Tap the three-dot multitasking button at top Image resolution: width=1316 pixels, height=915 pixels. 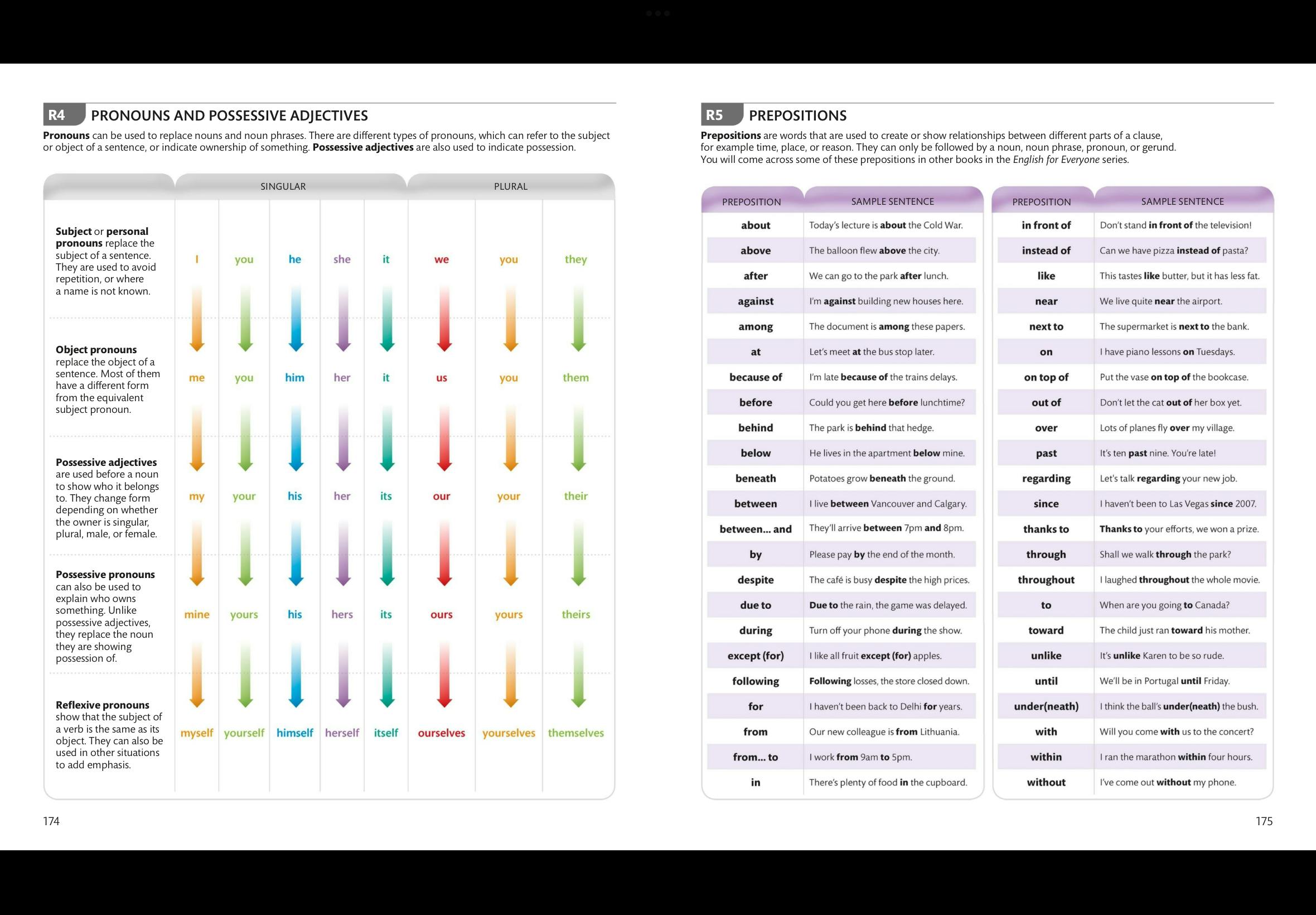(657, 13)
